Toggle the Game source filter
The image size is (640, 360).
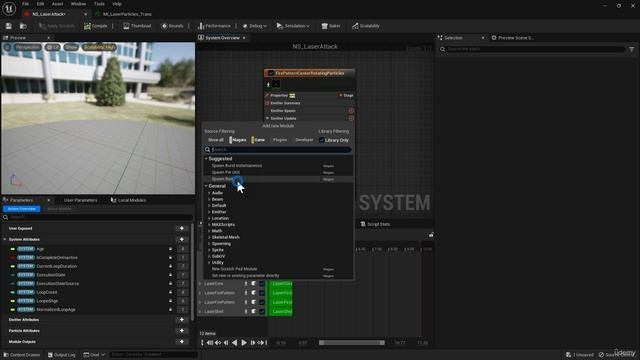coord(258,140)
